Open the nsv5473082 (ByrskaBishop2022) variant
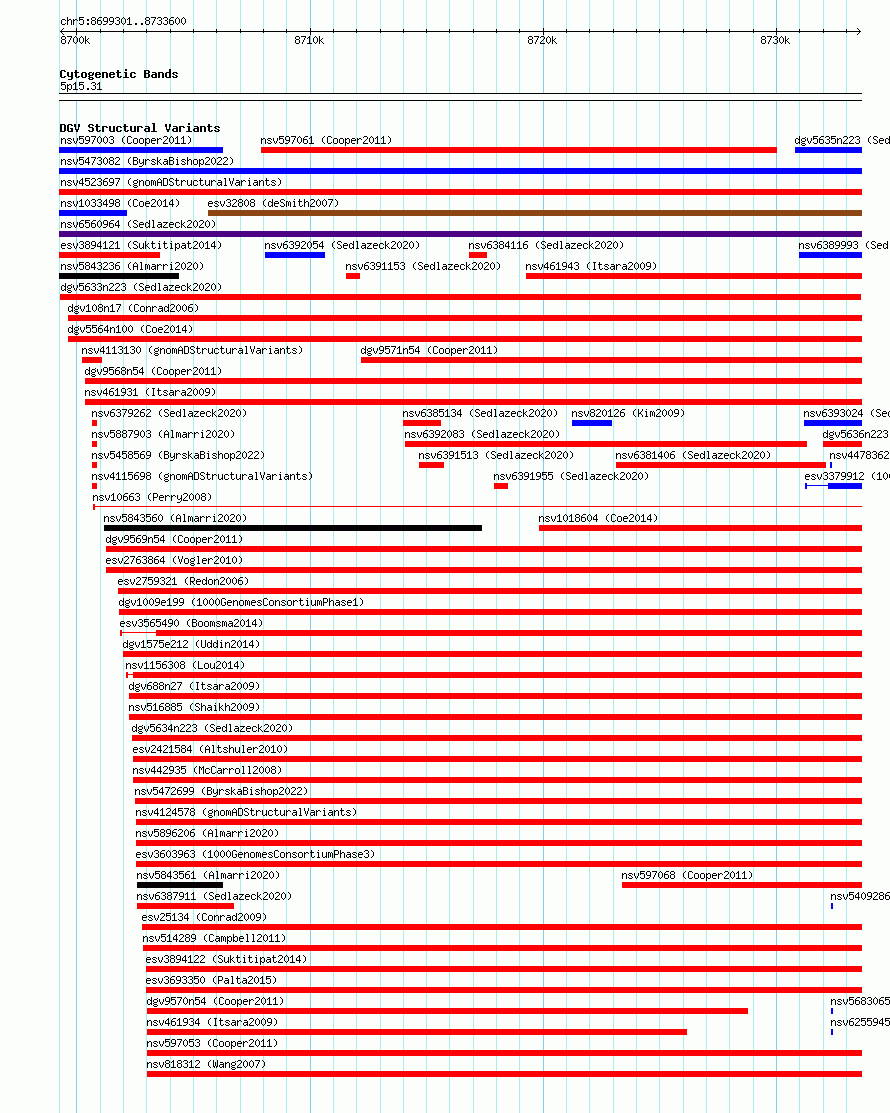Viewport: 890px width, 1113px height. pos(147,161)
